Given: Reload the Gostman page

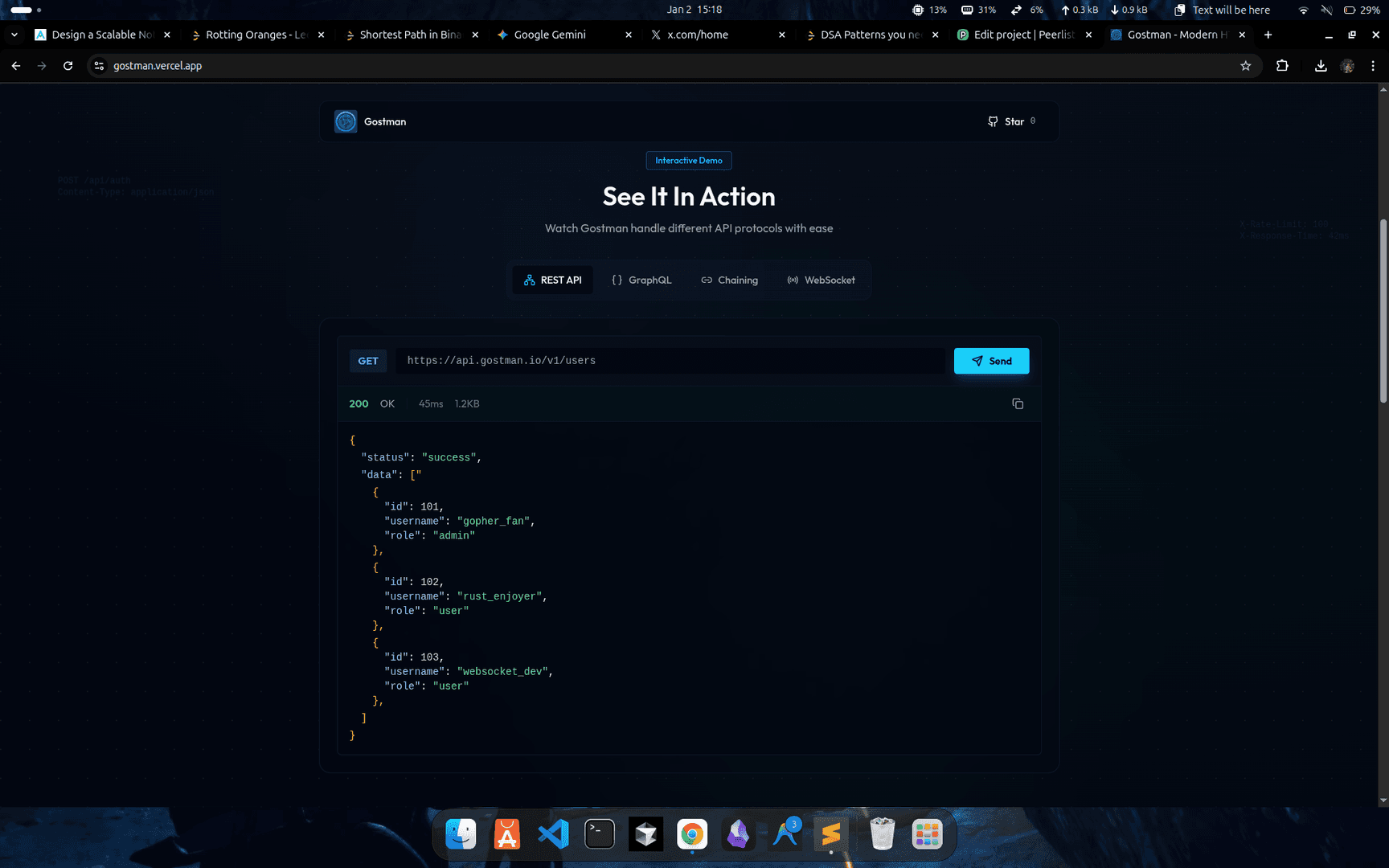Looking at the screenshot, I should pyautogui.click(x=68, y=66).
